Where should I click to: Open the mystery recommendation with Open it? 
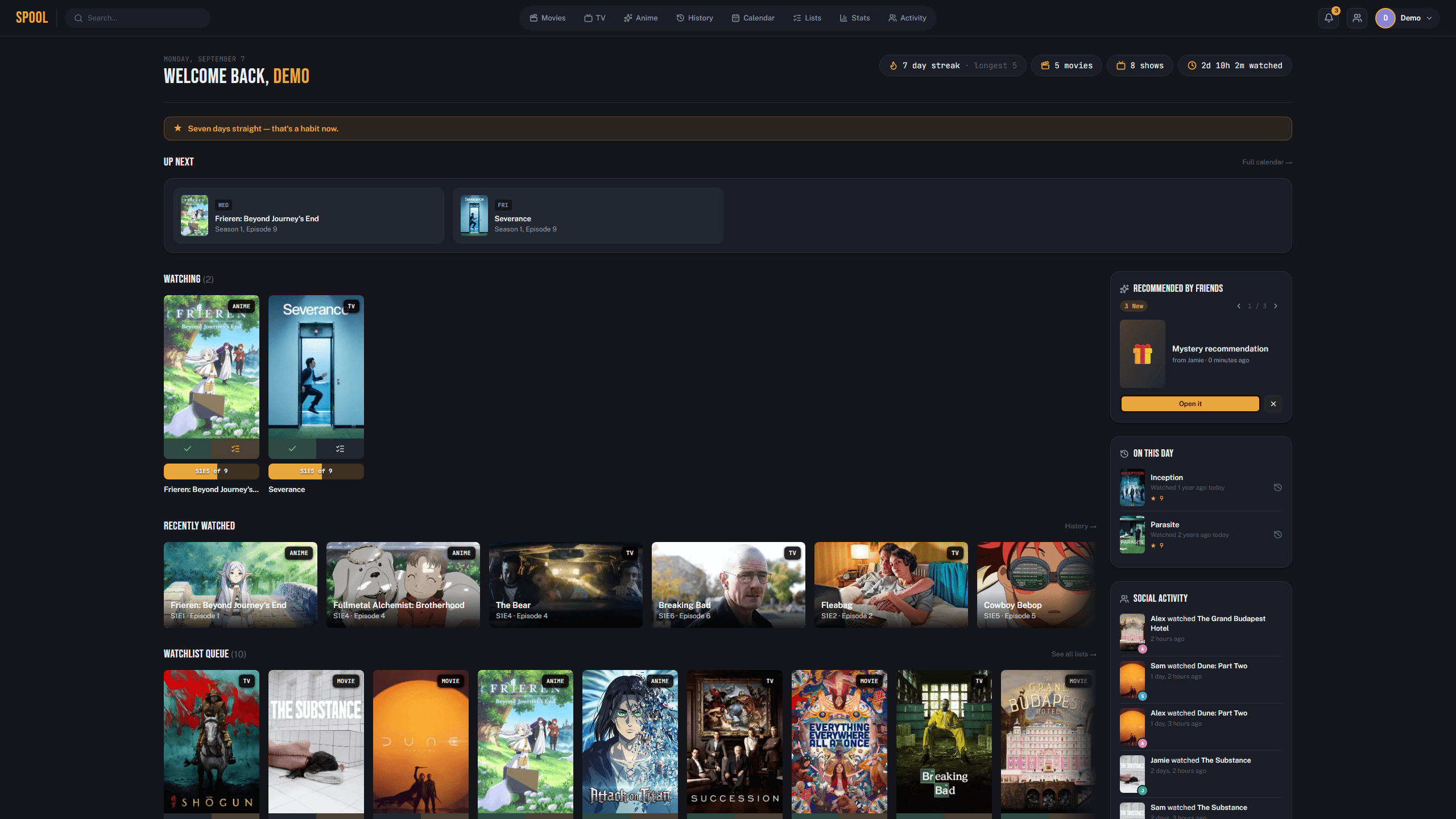(x=1190, y=404)
